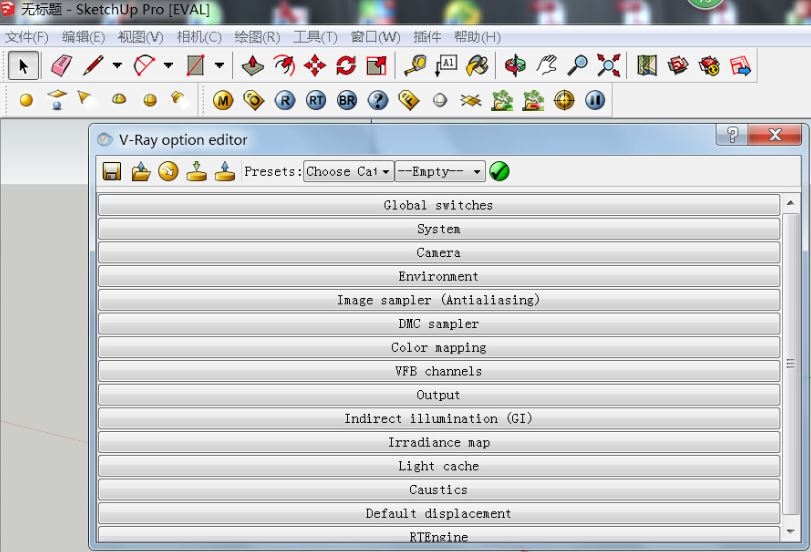Select the Arc tool
811x552 pixels.
144,66
